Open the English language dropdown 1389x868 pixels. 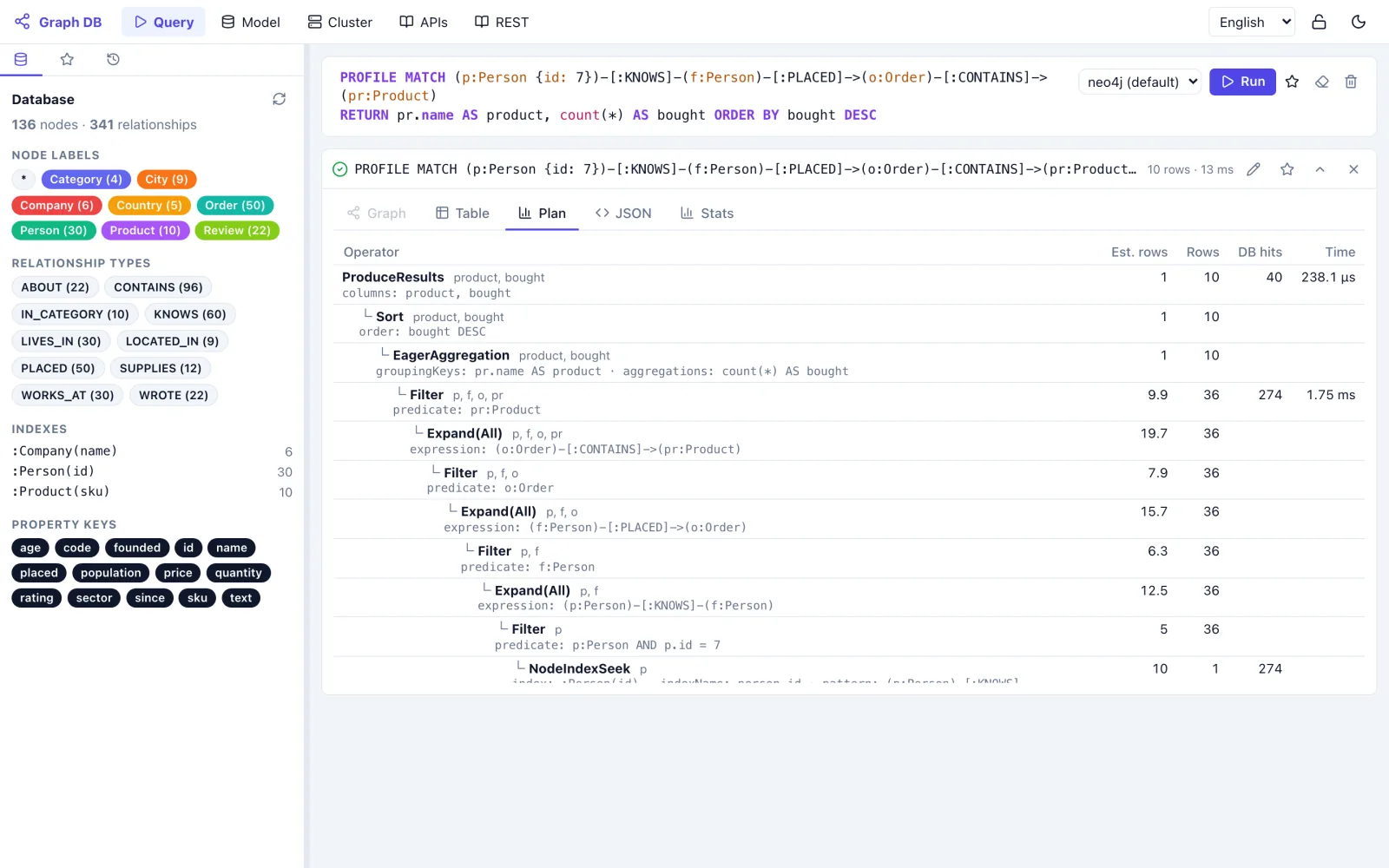click(1251, 22)
